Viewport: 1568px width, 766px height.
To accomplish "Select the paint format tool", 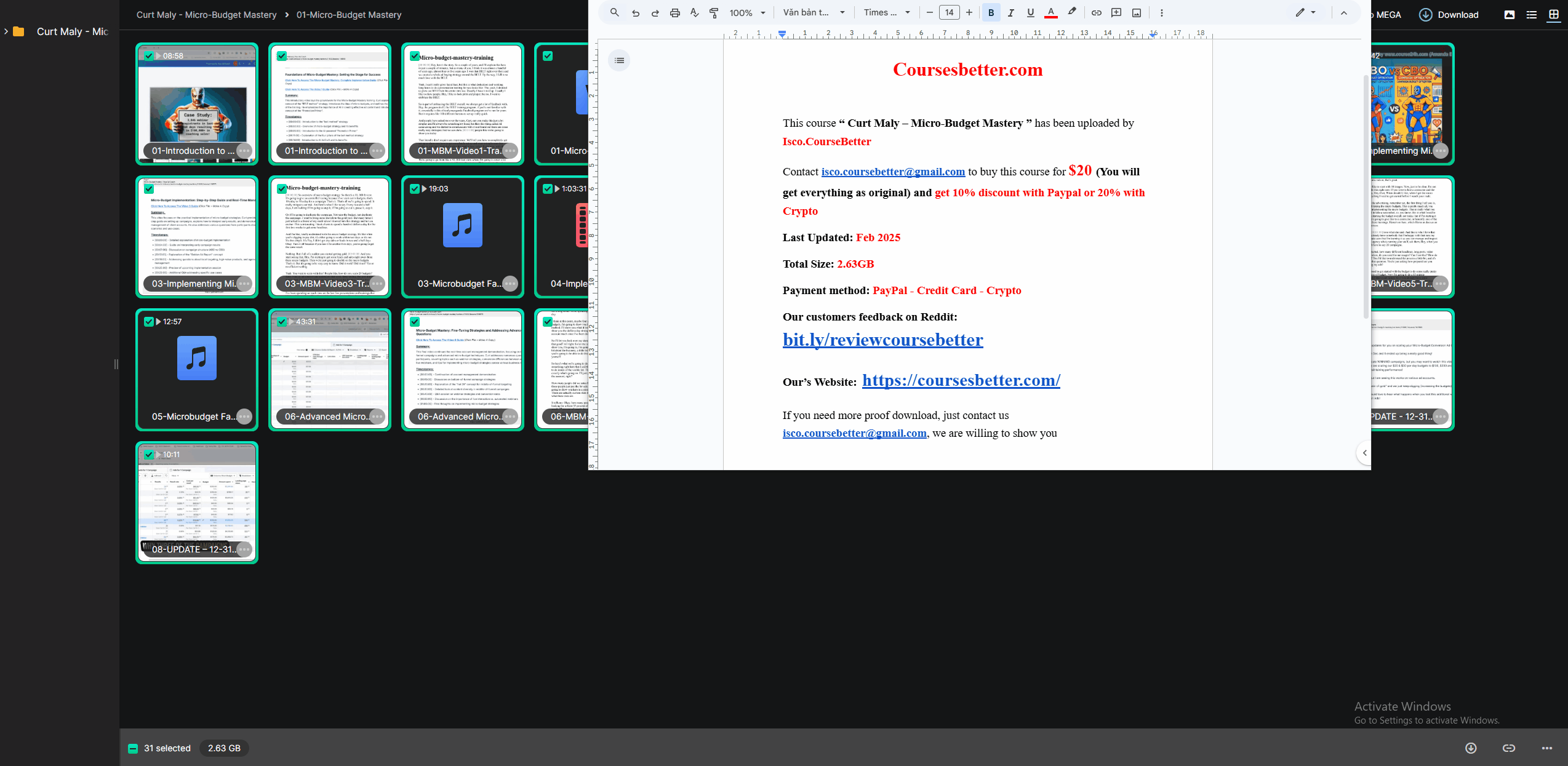I will pyautogui.click(x=714, y=12).
